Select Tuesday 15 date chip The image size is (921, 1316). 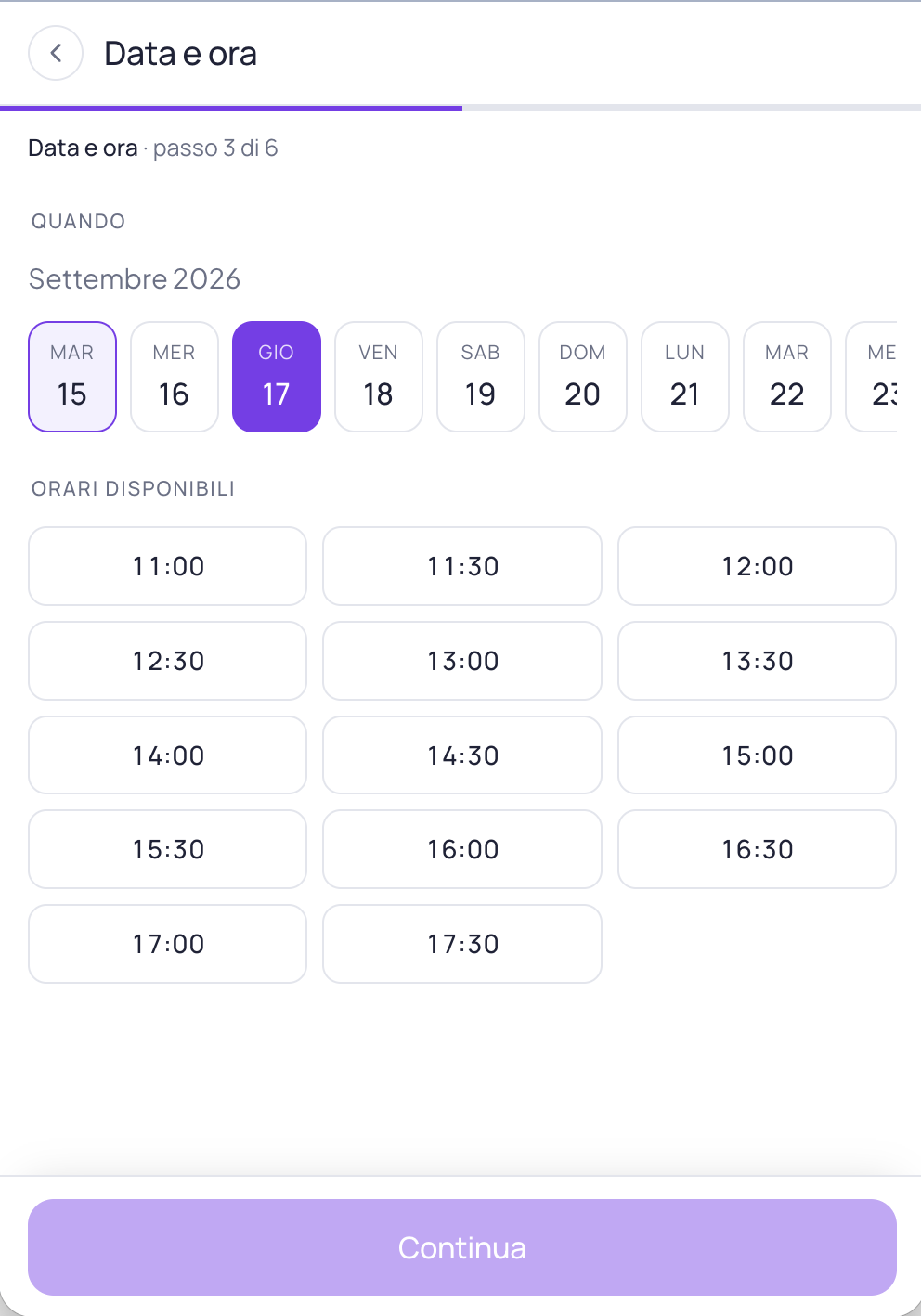point(72,377)
